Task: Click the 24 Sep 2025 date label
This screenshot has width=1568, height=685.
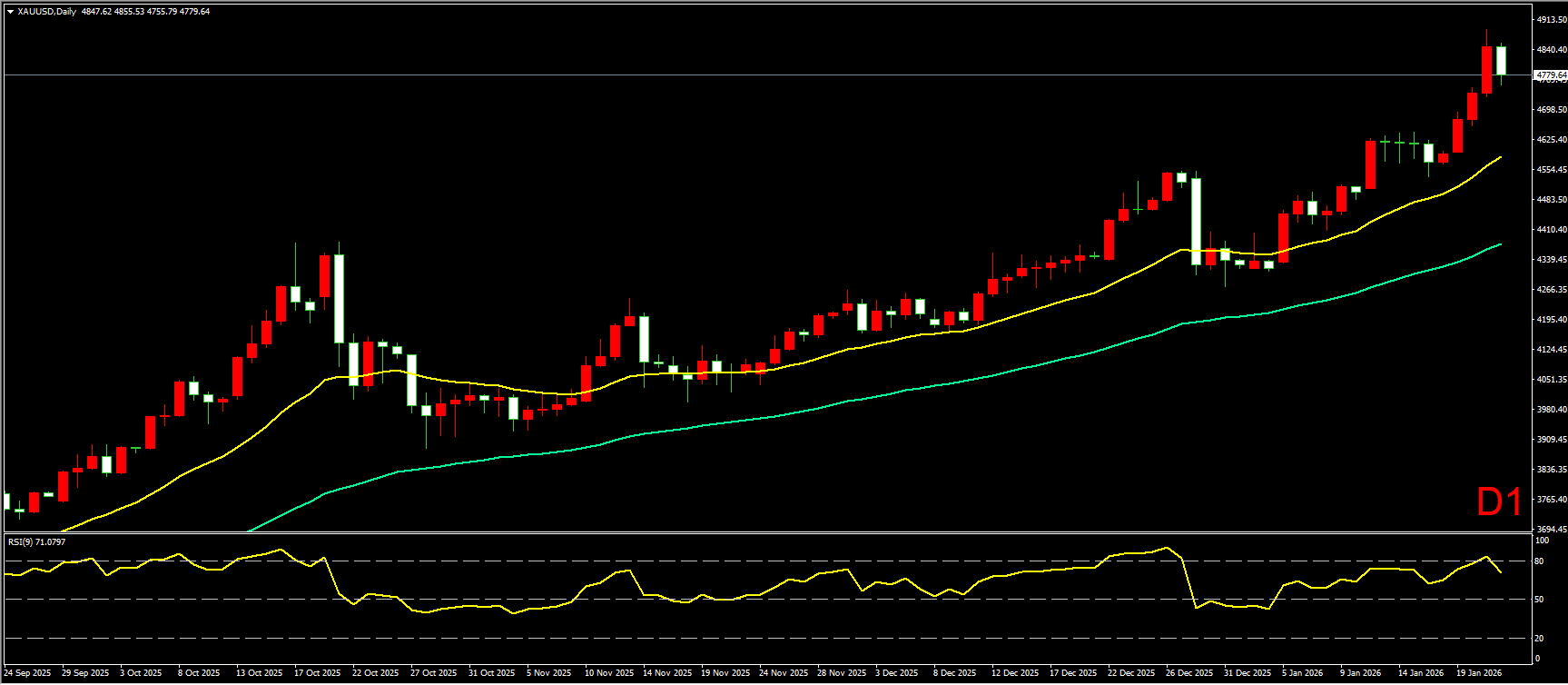Action: [27, 673]
